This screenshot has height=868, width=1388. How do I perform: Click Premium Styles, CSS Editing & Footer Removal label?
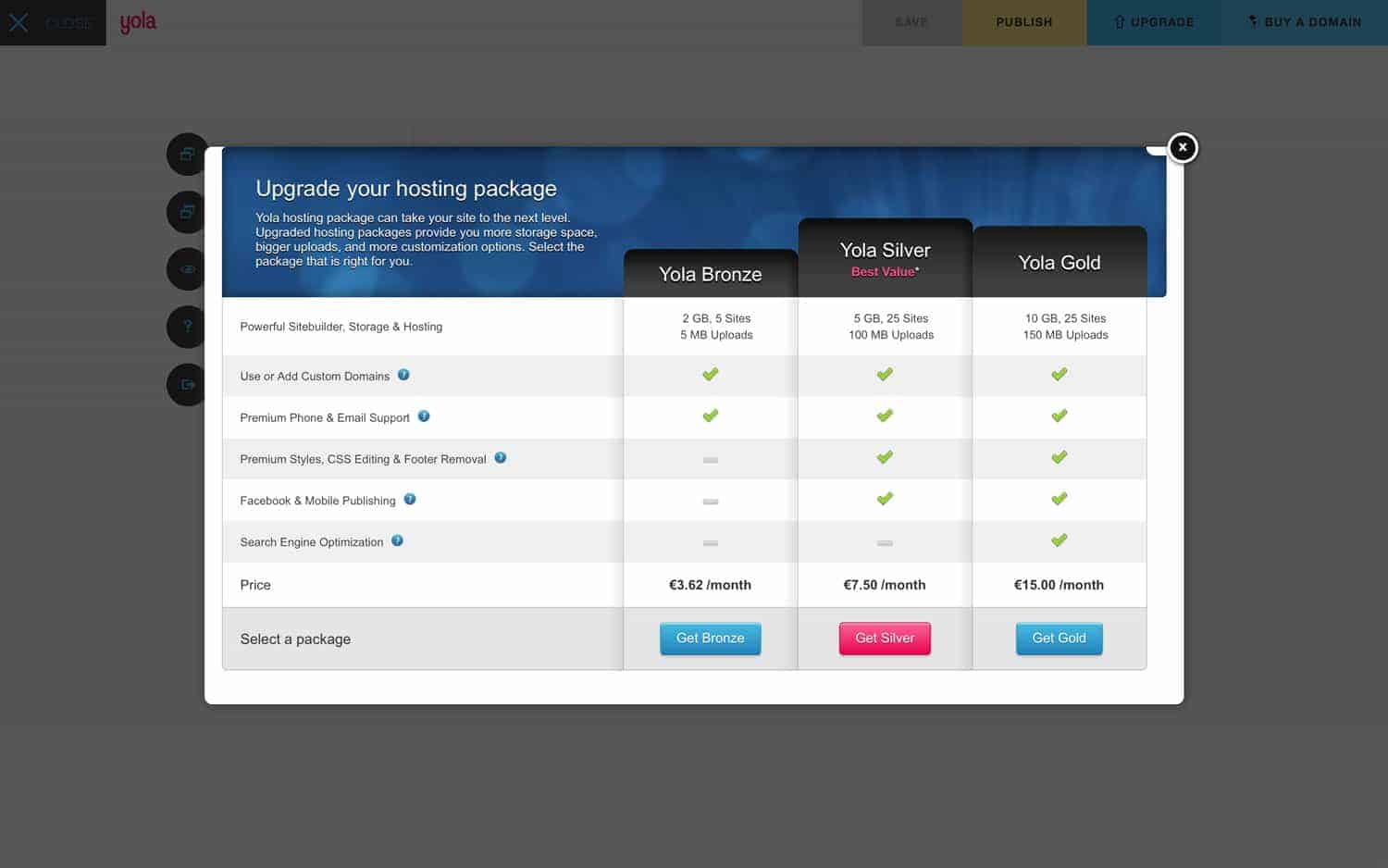coord(363,460)
